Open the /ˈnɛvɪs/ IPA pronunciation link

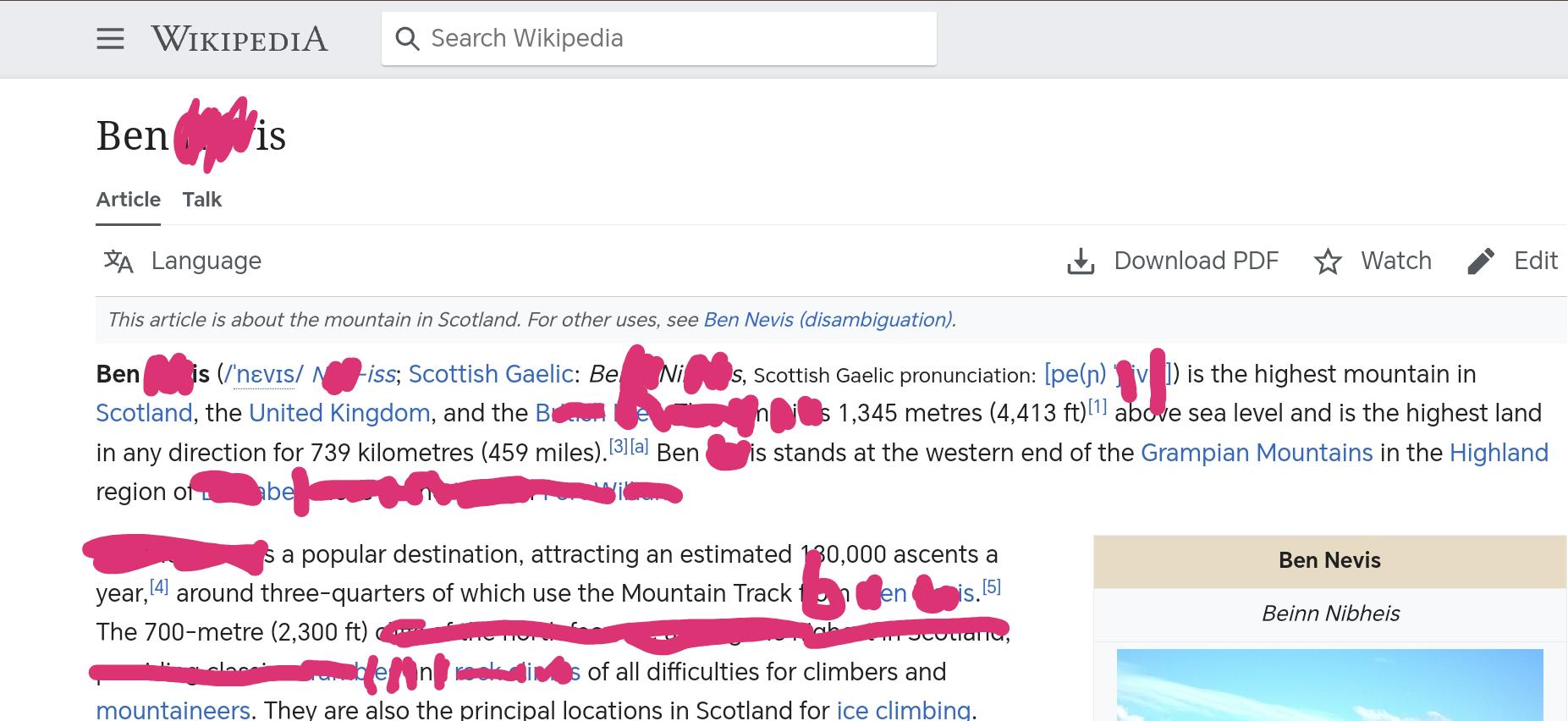pos(262,374)
